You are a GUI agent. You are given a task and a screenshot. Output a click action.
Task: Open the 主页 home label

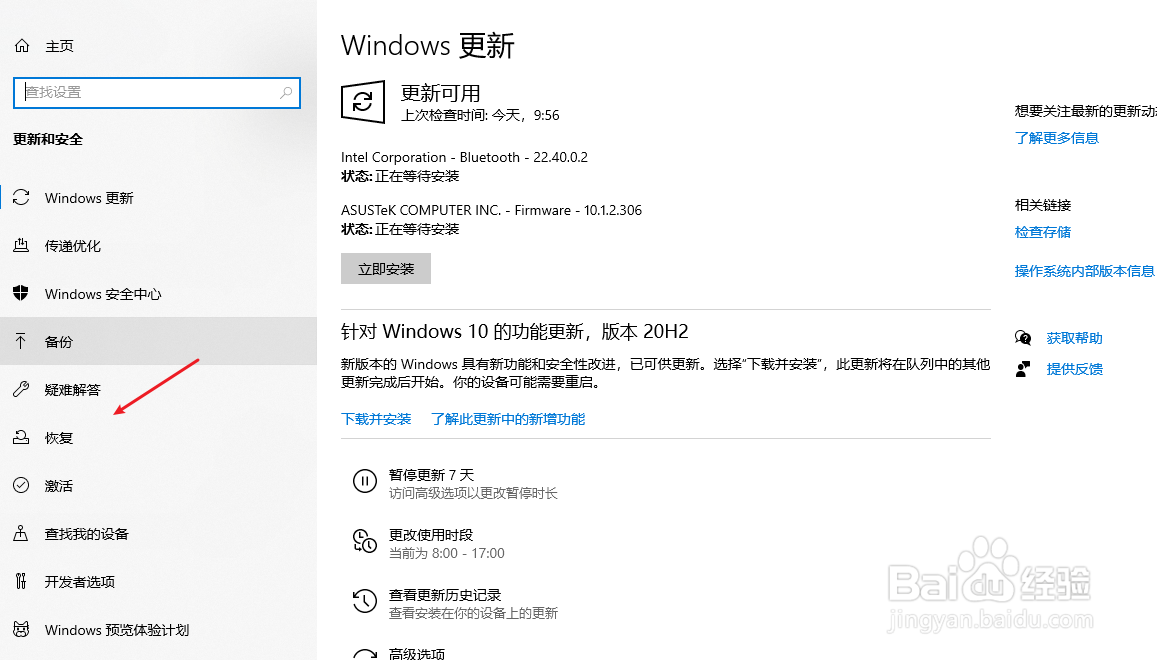(x=59, y=47)
